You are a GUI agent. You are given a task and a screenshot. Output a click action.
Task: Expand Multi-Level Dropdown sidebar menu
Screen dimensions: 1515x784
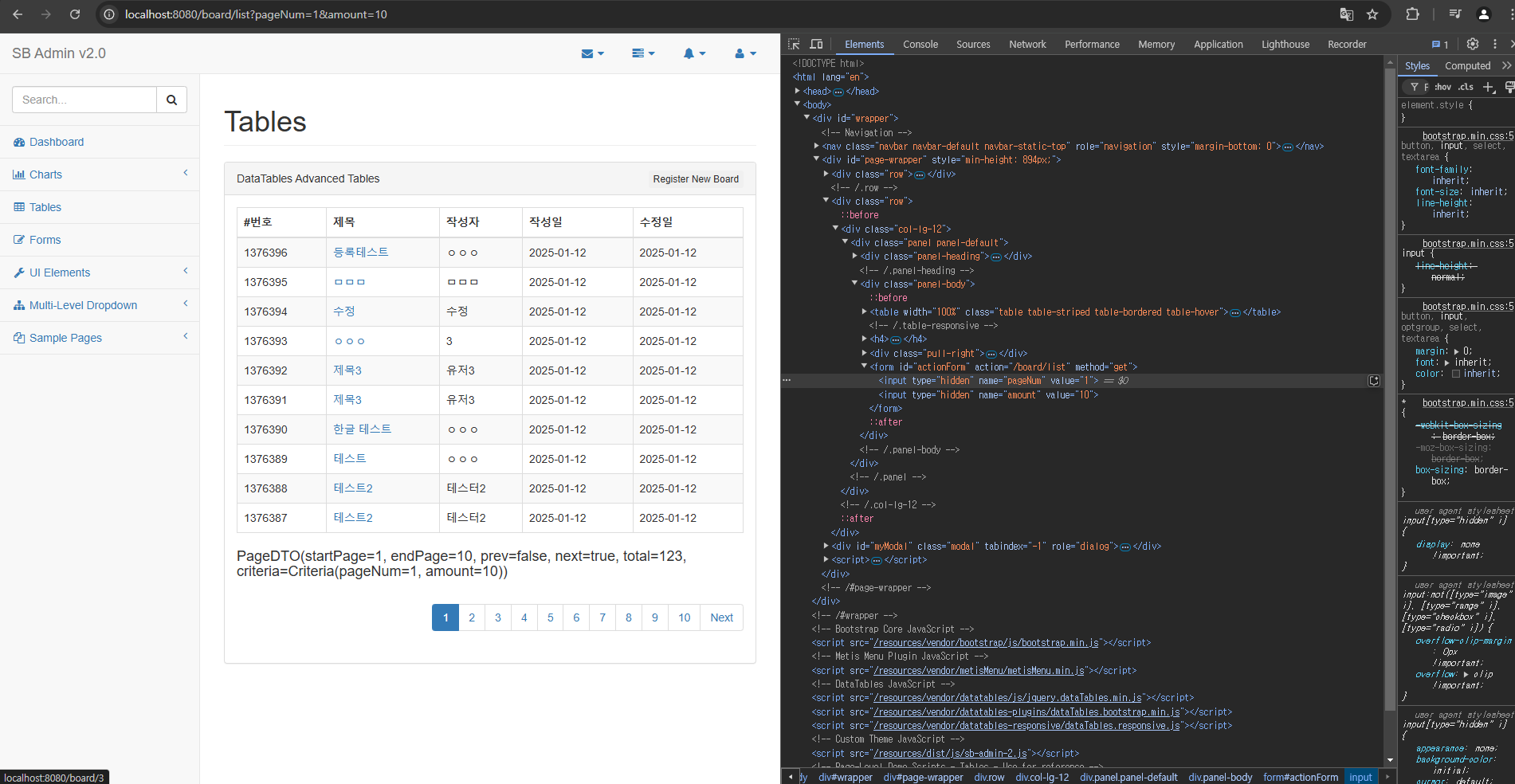point(100,305)
